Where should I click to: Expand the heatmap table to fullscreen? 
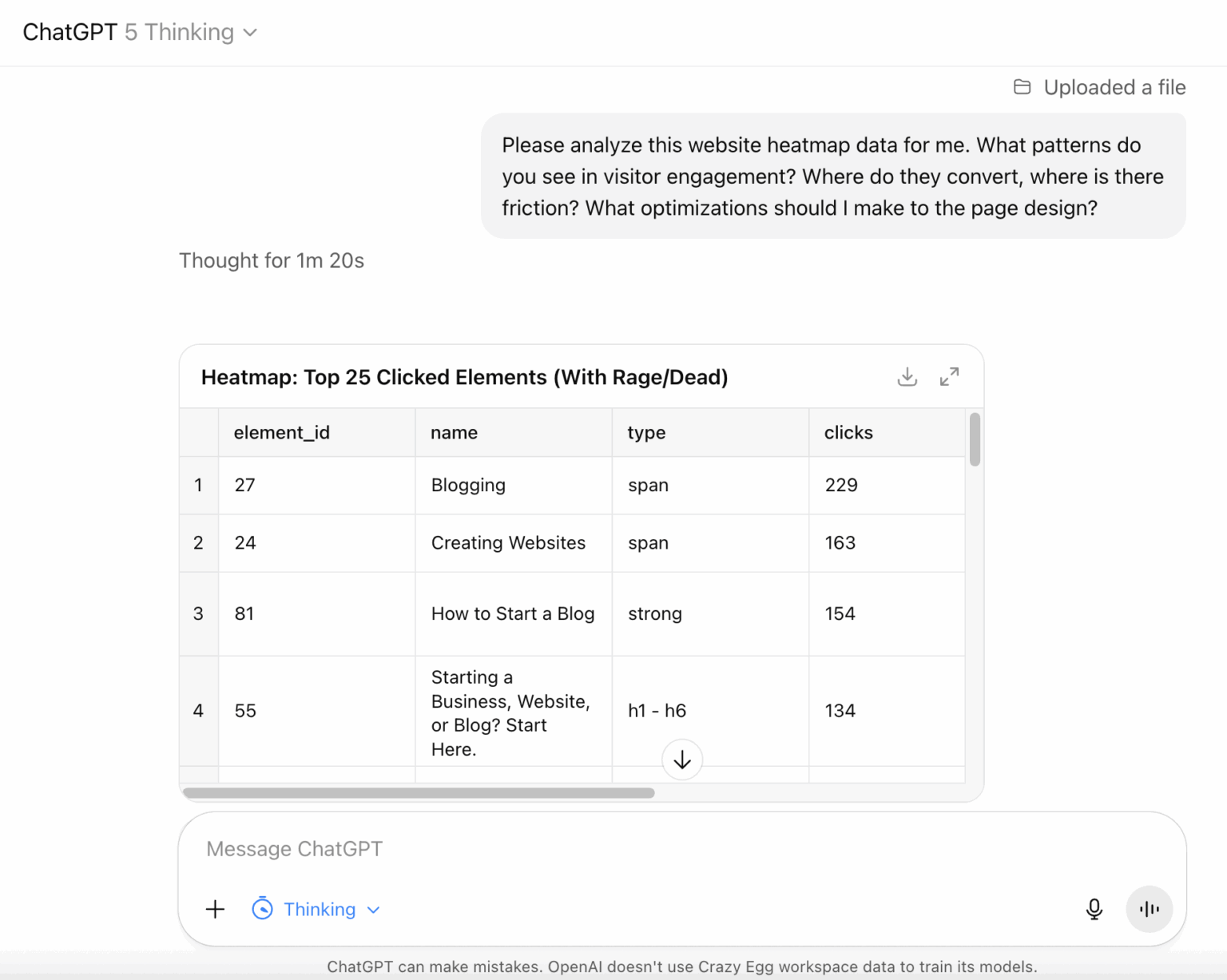coord(949,376)
